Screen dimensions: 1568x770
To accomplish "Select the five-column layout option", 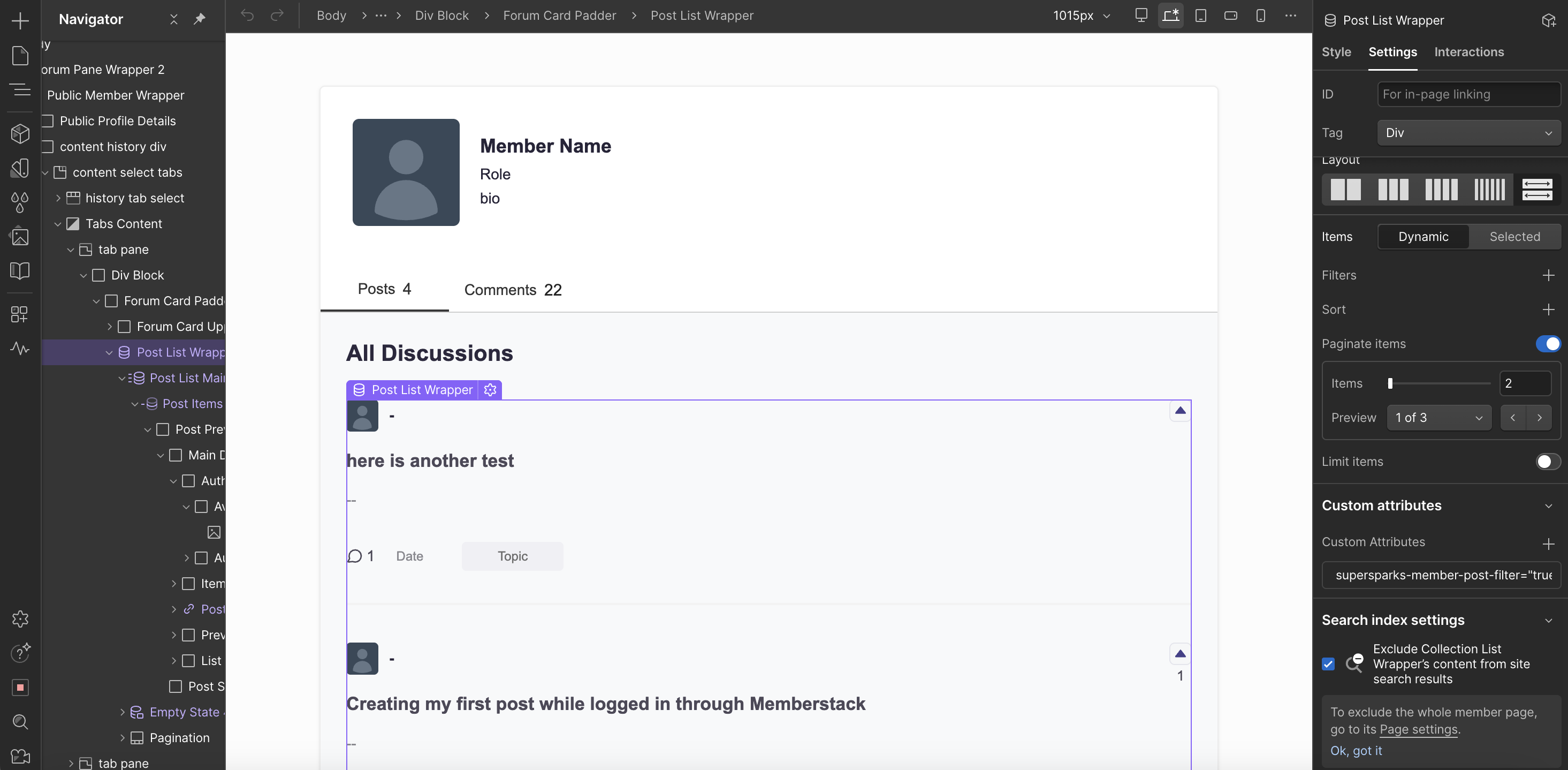I will click(1489, 190).
